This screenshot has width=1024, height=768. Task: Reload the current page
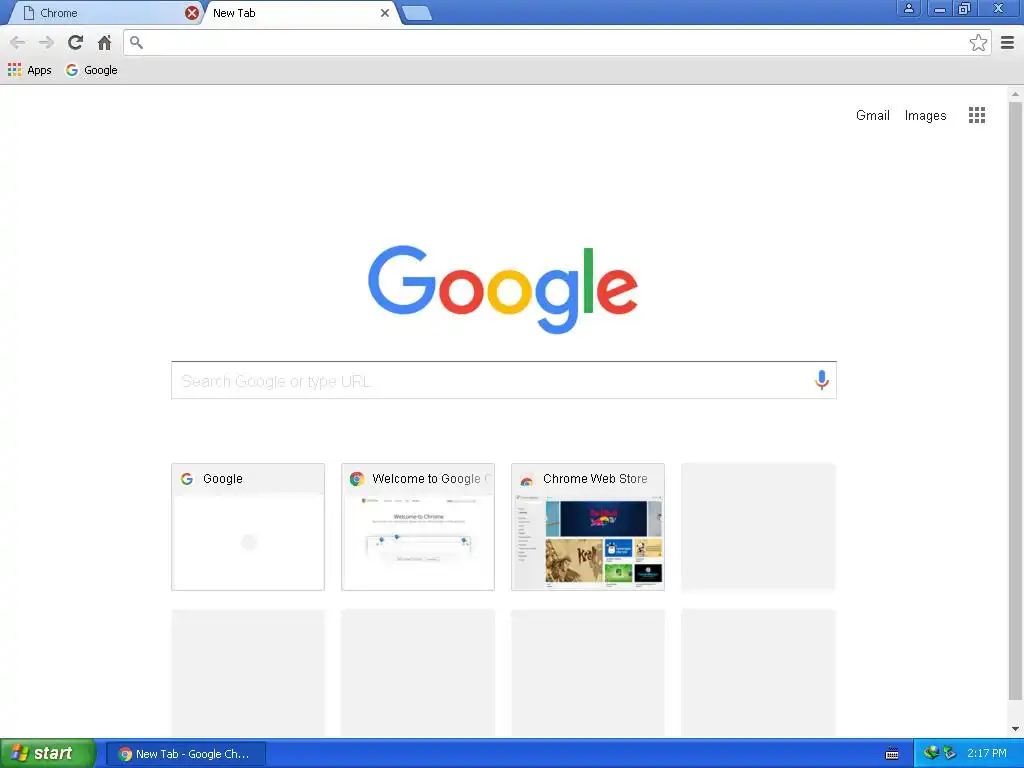point(75,42)
